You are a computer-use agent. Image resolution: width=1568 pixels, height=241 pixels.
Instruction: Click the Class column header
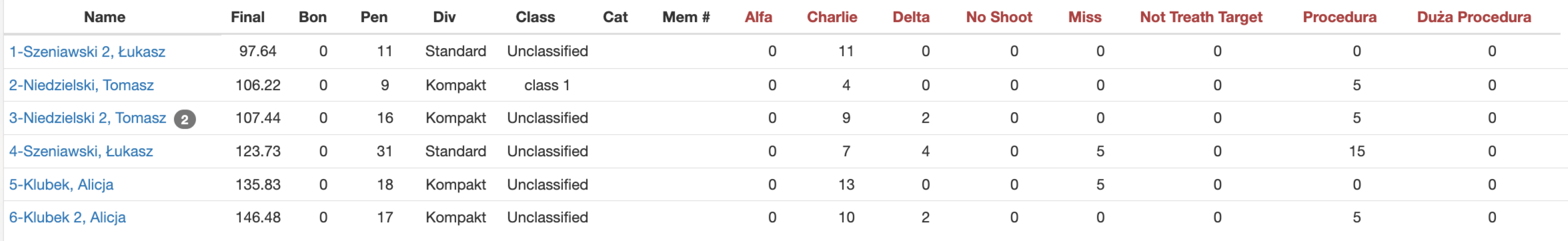pos(535,17)
